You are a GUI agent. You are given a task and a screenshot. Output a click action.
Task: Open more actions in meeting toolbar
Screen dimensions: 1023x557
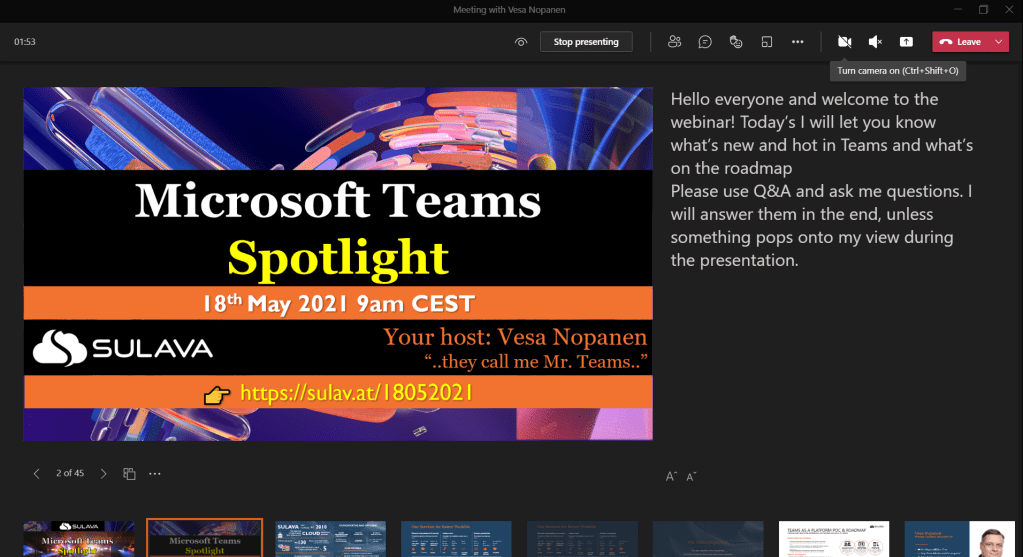pyautogui.click(x=797, y=42)
